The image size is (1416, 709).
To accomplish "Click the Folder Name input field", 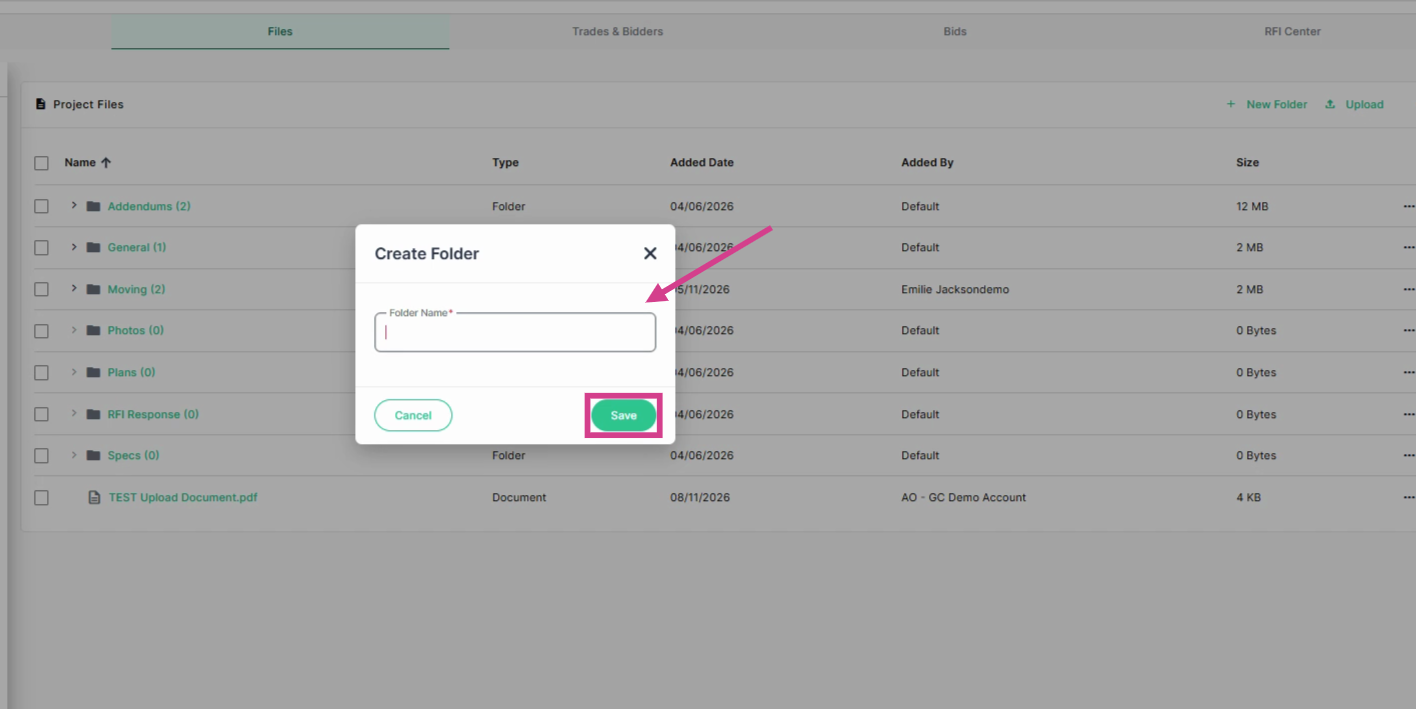I will click(x=515, y=333).
